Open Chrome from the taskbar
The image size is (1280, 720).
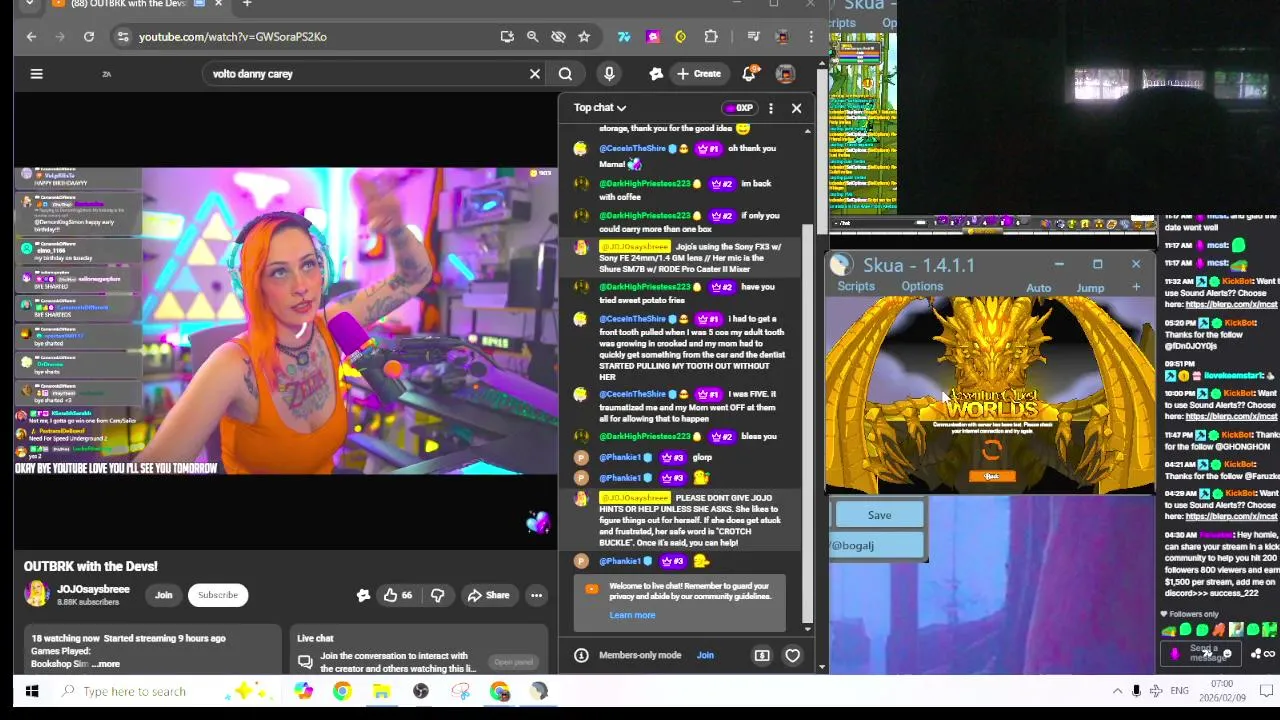pos(342,691)
